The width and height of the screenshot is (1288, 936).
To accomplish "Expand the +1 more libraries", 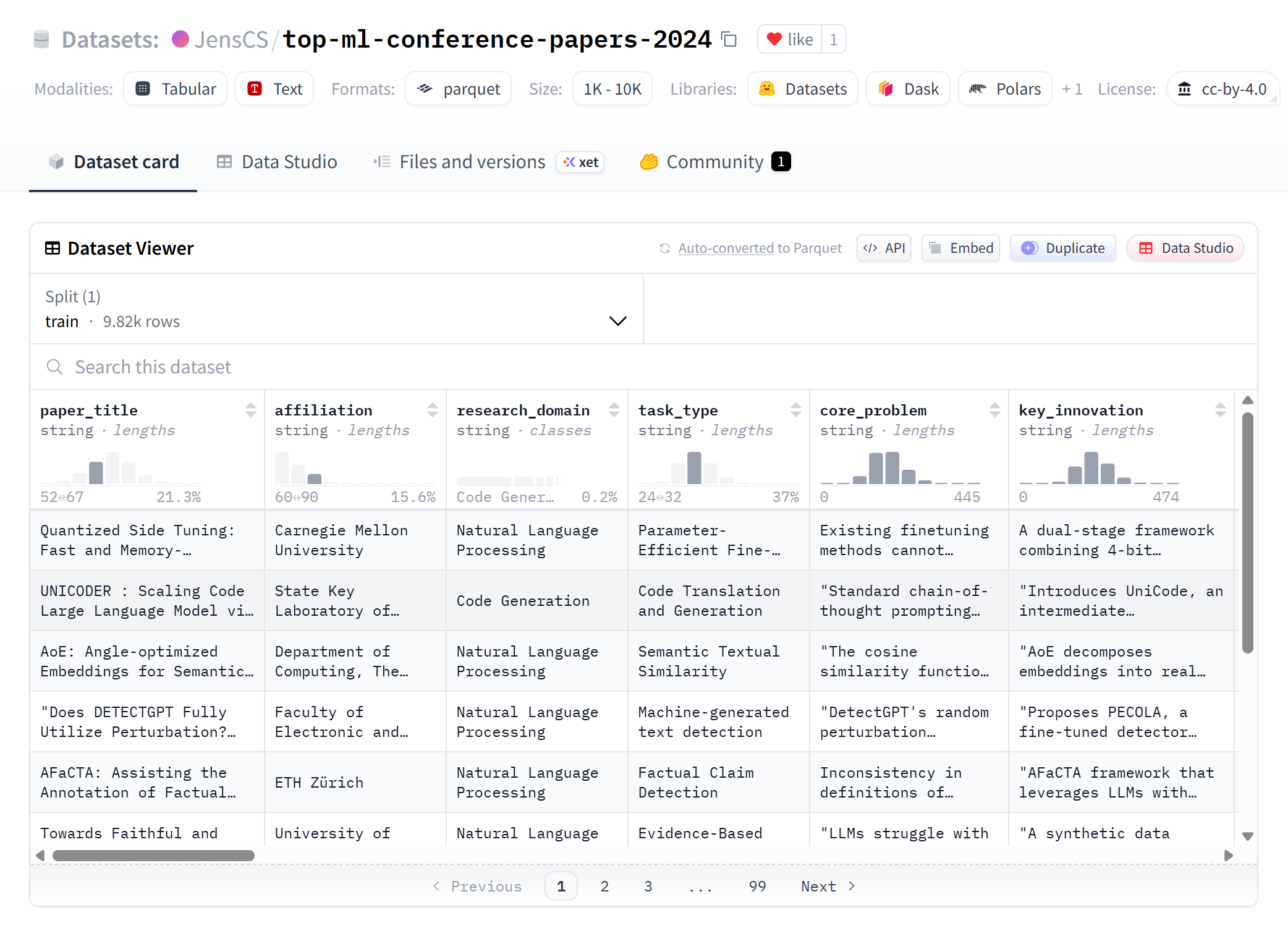I will 1072,89.
